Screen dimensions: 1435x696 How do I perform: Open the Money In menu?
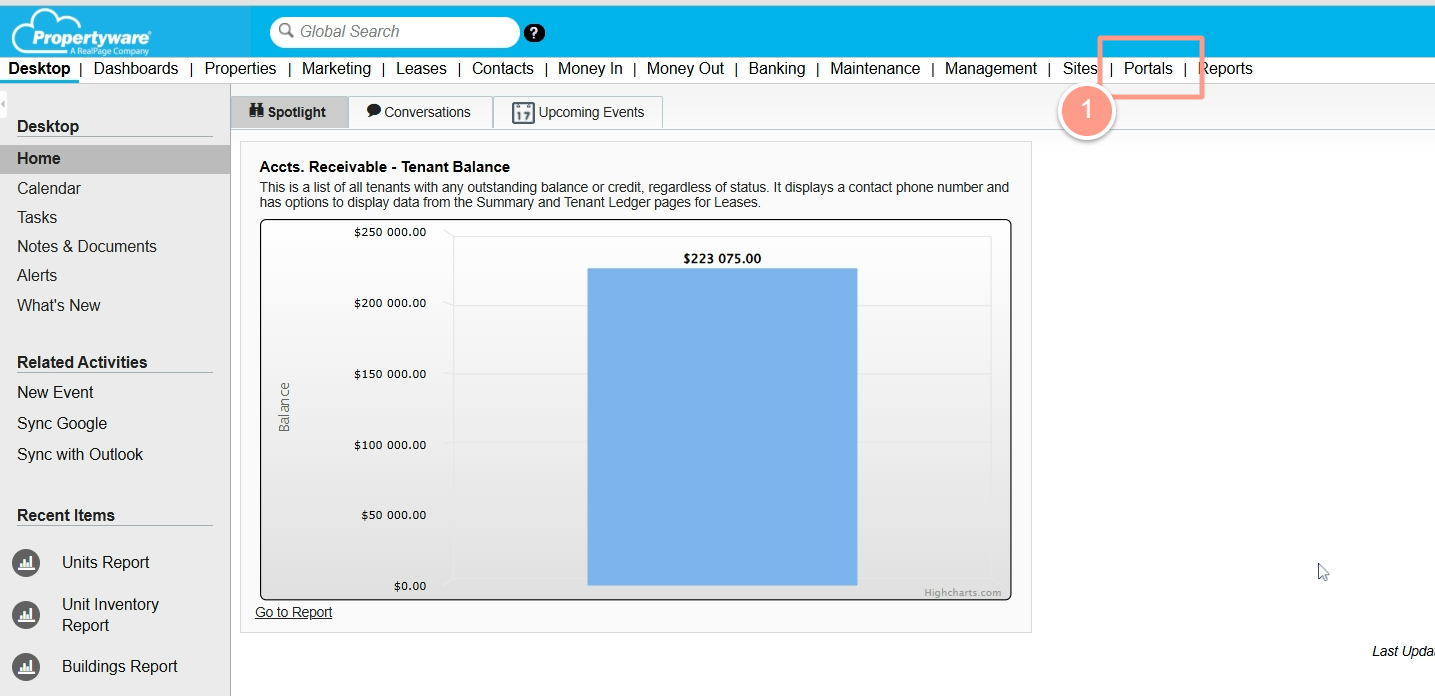tap(590, 69)
